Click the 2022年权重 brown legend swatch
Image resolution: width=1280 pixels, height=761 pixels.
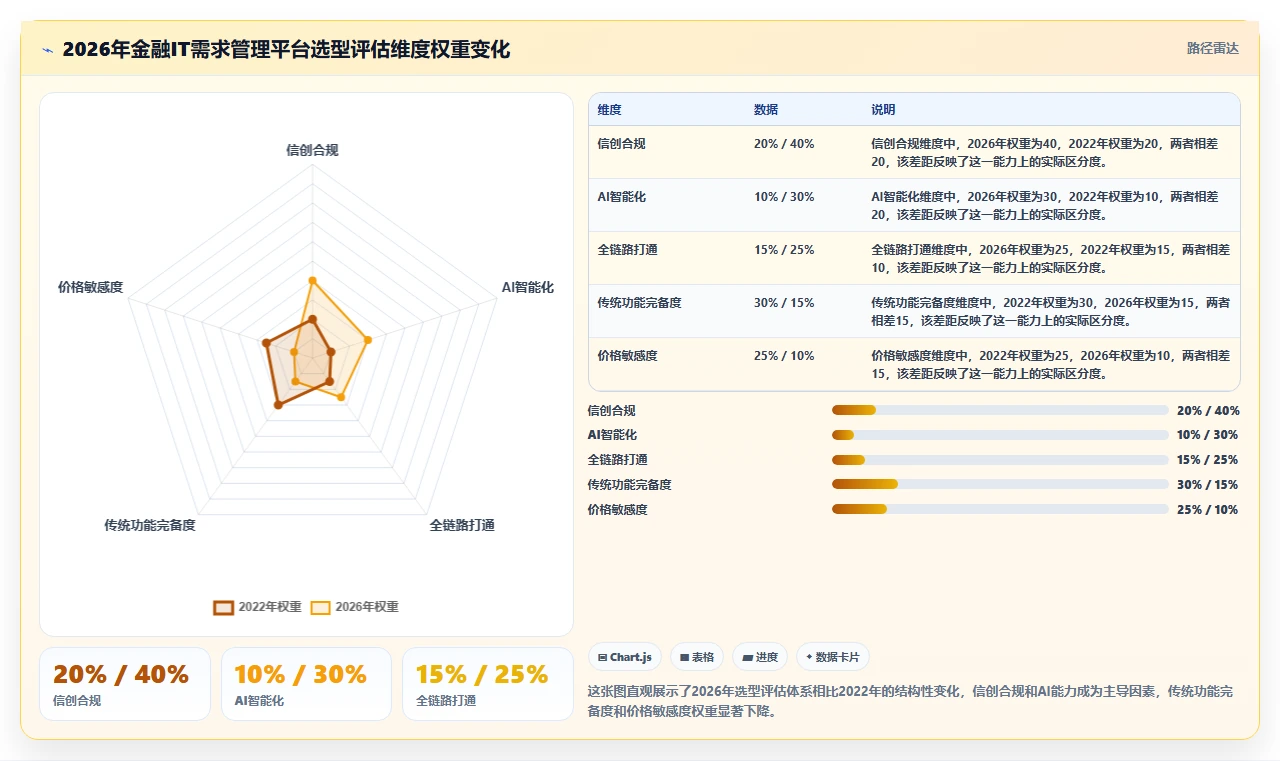click(224, 607)
